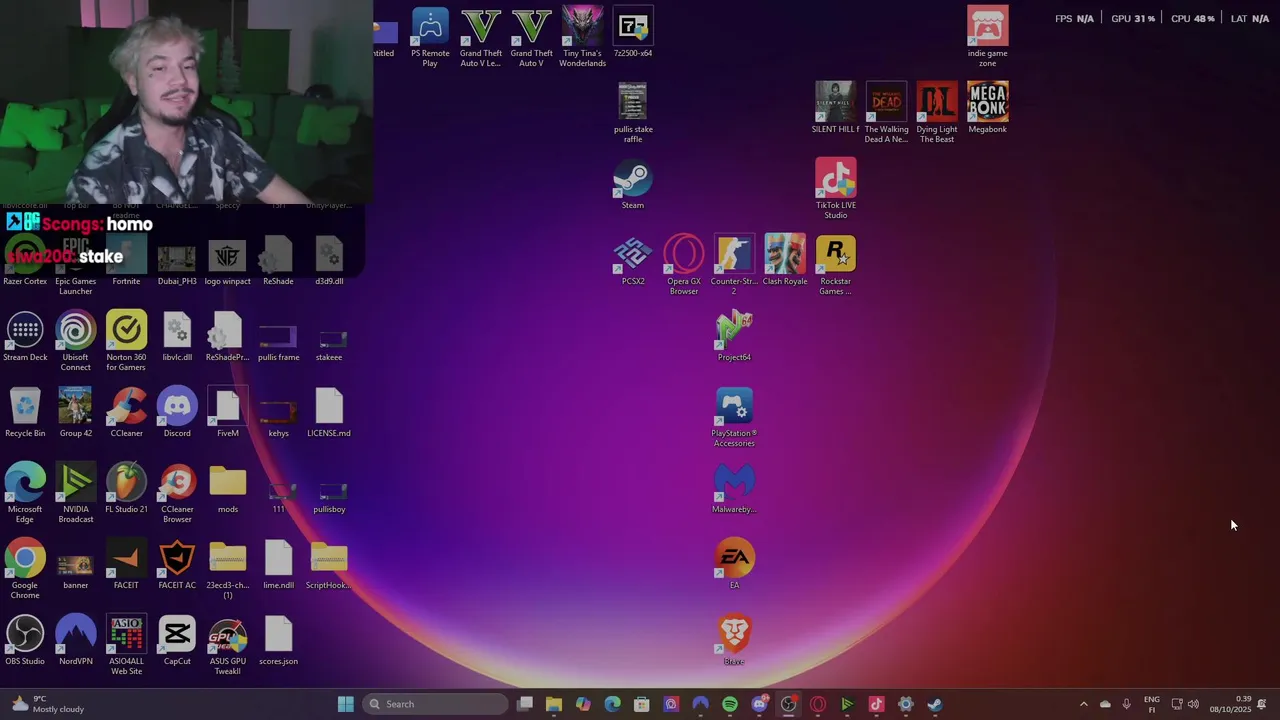Open The Walking Dead game shortcut
1280x720 pixels.
coord(886,113)
